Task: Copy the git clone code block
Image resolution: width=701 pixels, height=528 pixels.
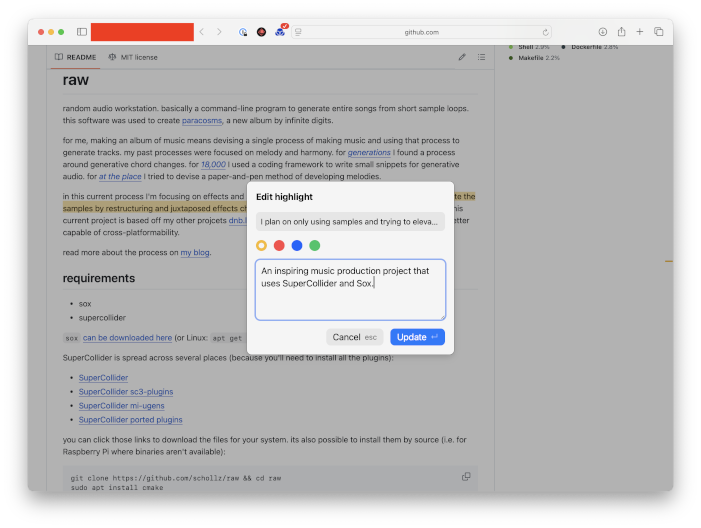Action: pyautogui.click(x=466, y=477)
